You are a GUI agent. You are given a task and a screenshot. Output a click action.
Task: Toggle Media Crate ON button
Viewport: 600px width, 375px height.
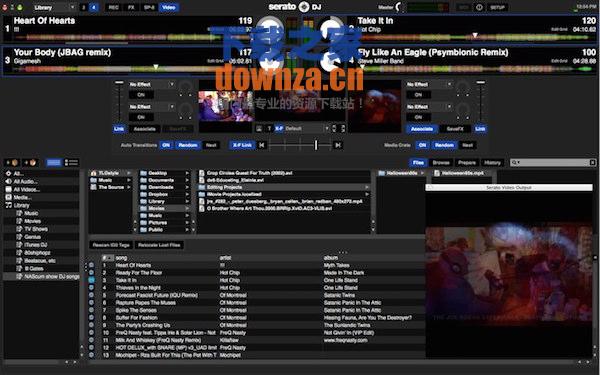pos(422,145)
